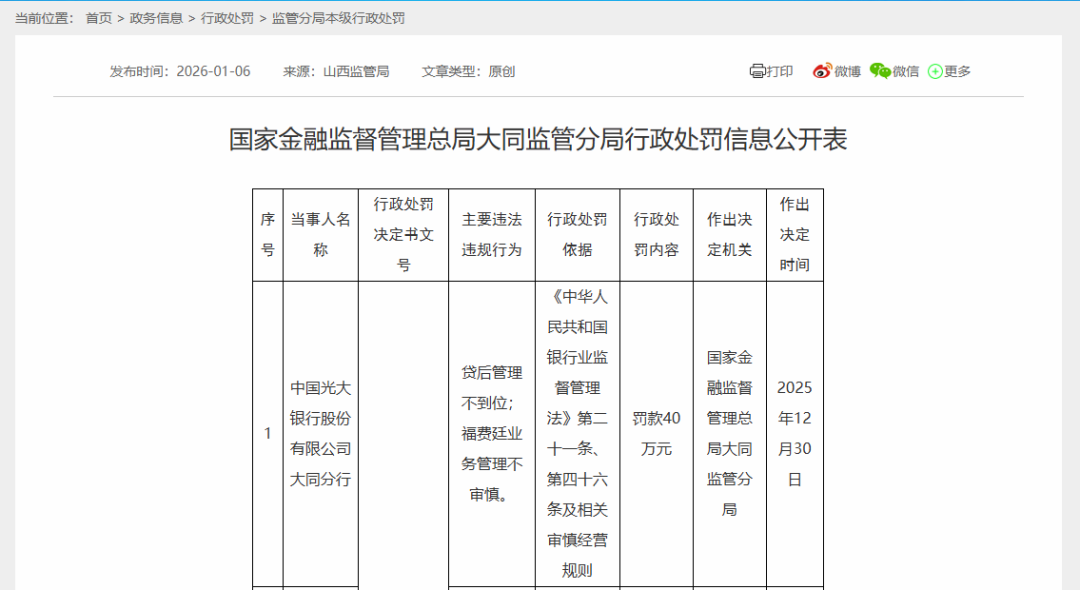Click the source text 山西监管局
Image resolution: width=1080 pixels, height=590 pixels.
pos(356,71)
